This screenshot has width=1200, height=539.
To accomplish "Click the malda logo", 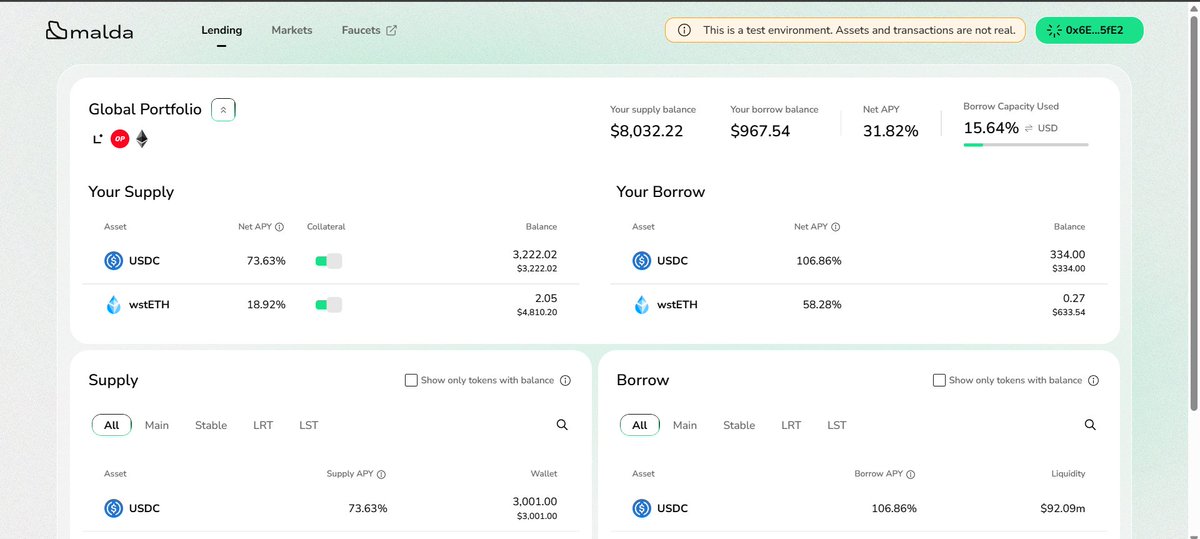I will (x=89, y=31).
